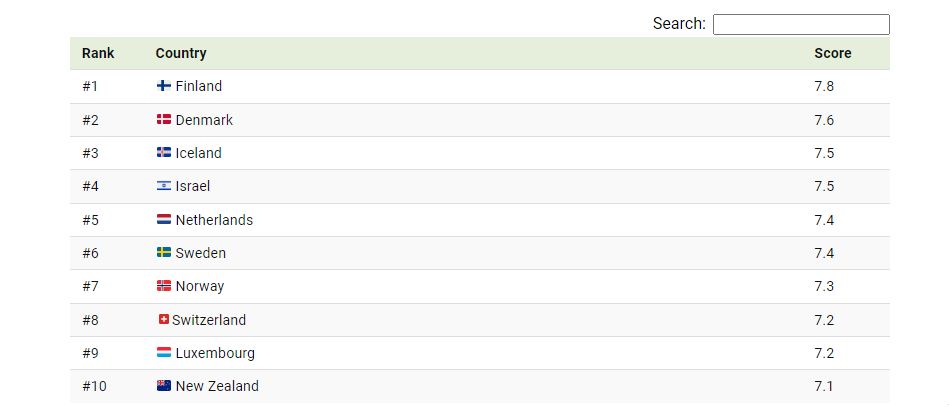Click the Iceland flag icon

click(x=163, y=153)
